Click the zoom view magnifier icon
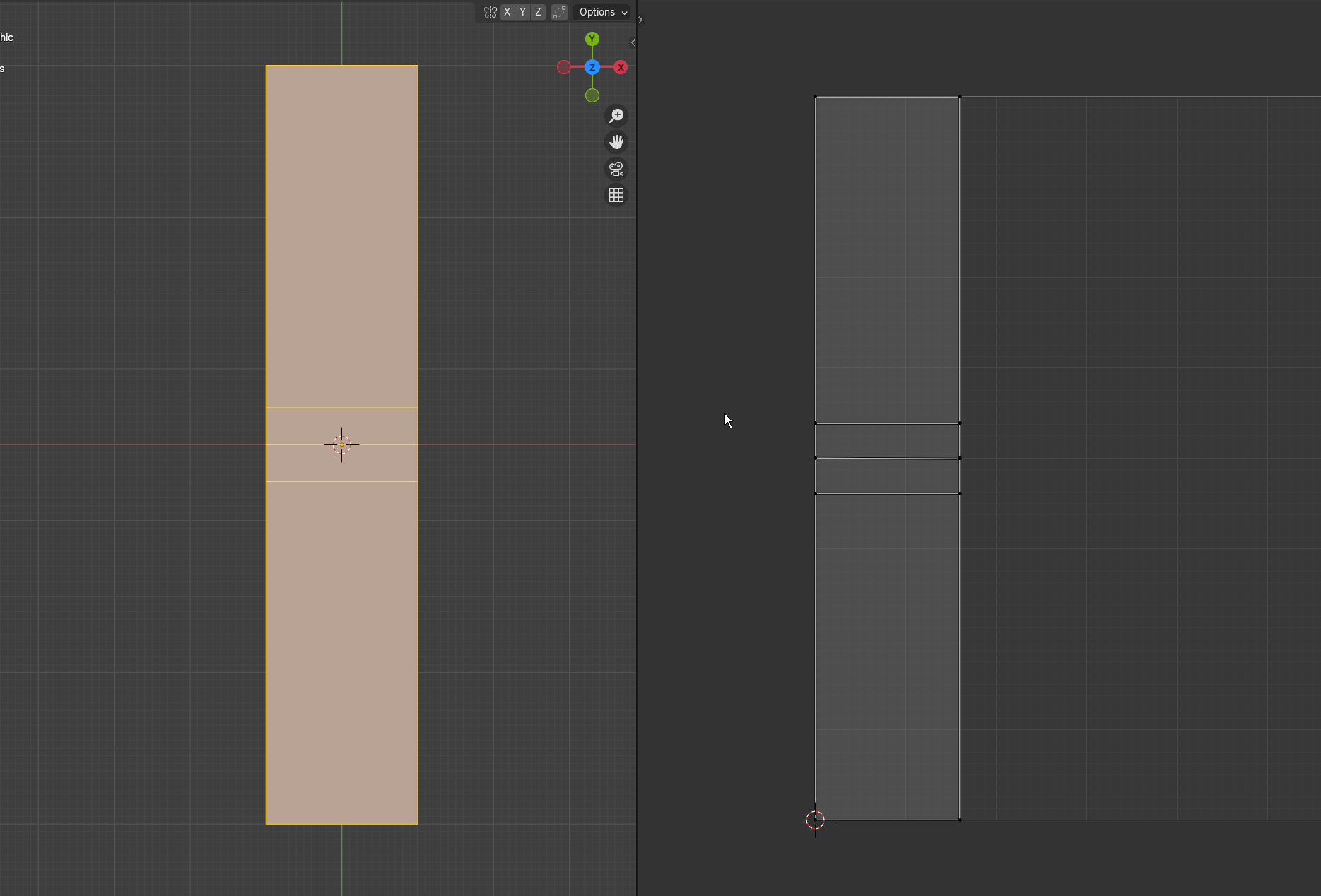This screenshot has height=896, width=1321. click(x=616, y=115)
